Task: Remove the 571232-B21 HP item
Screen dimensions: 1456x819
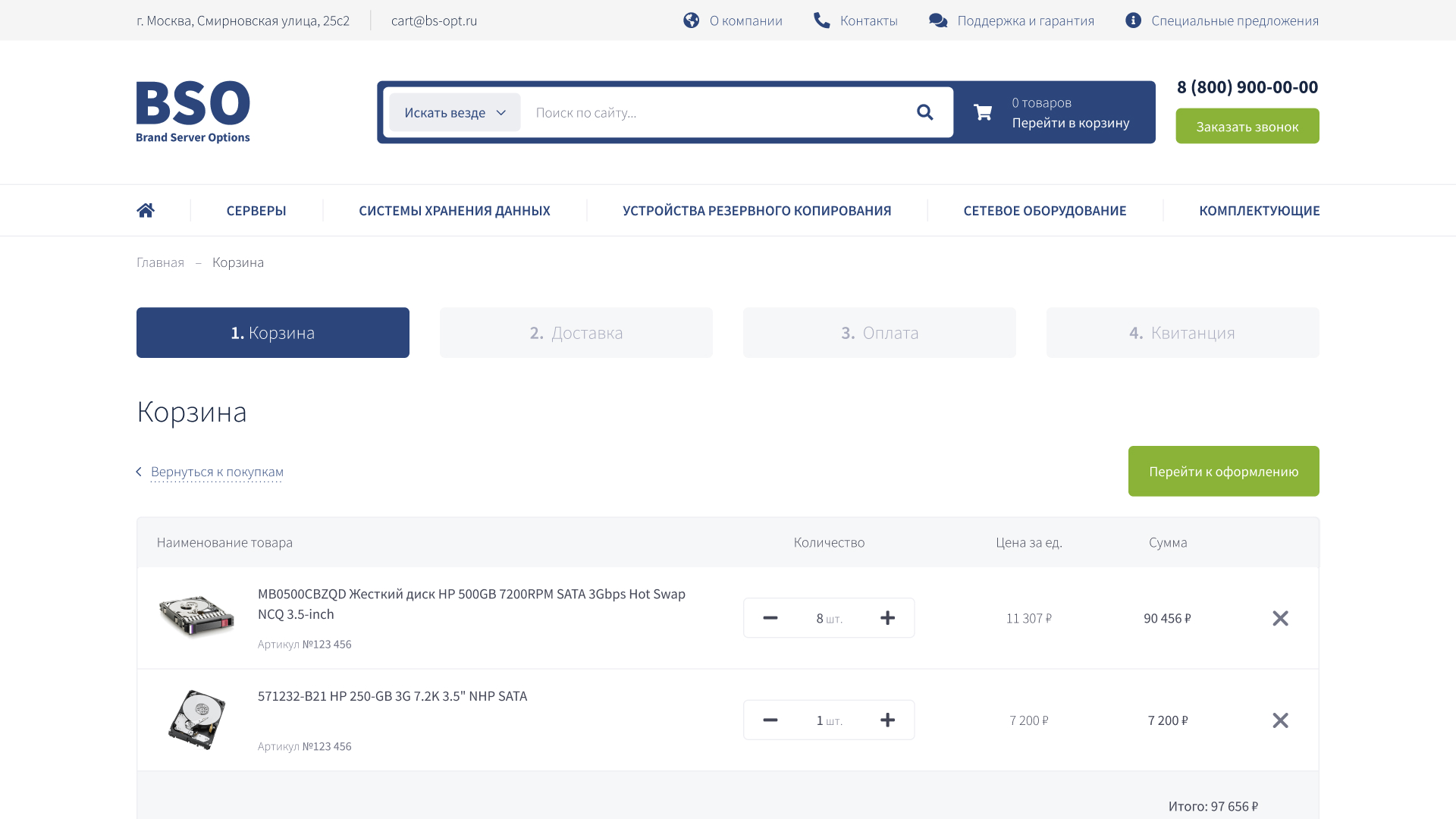Action: [1280, 720]
